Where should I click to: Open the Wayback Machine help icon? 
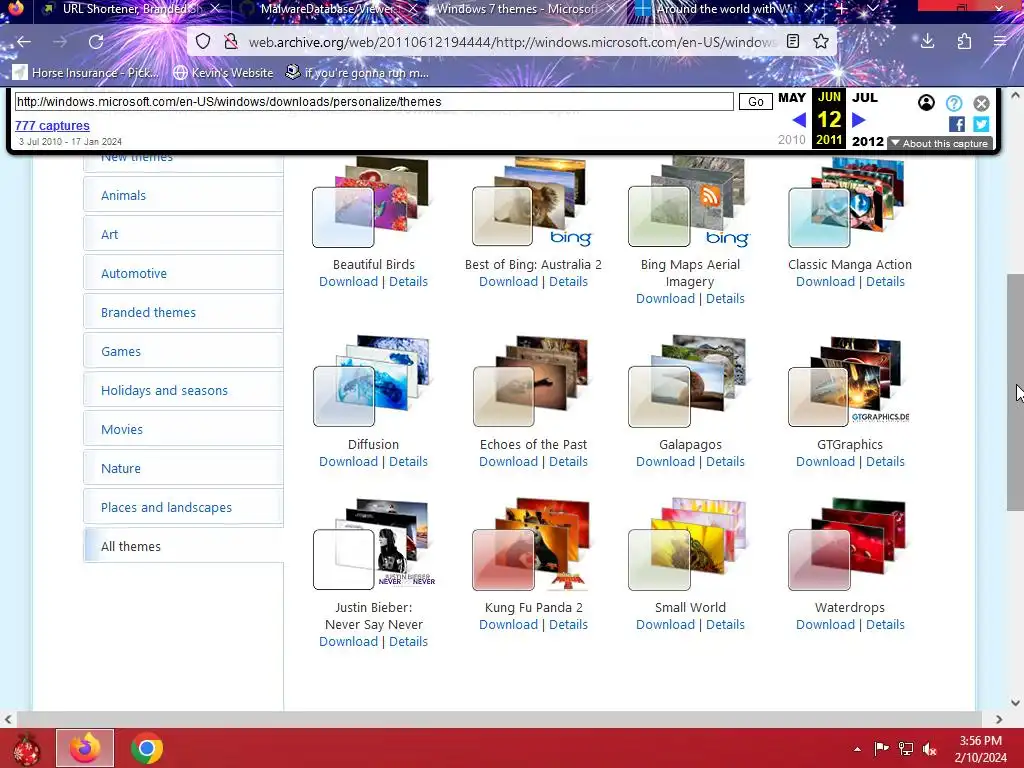coord(954,103)
